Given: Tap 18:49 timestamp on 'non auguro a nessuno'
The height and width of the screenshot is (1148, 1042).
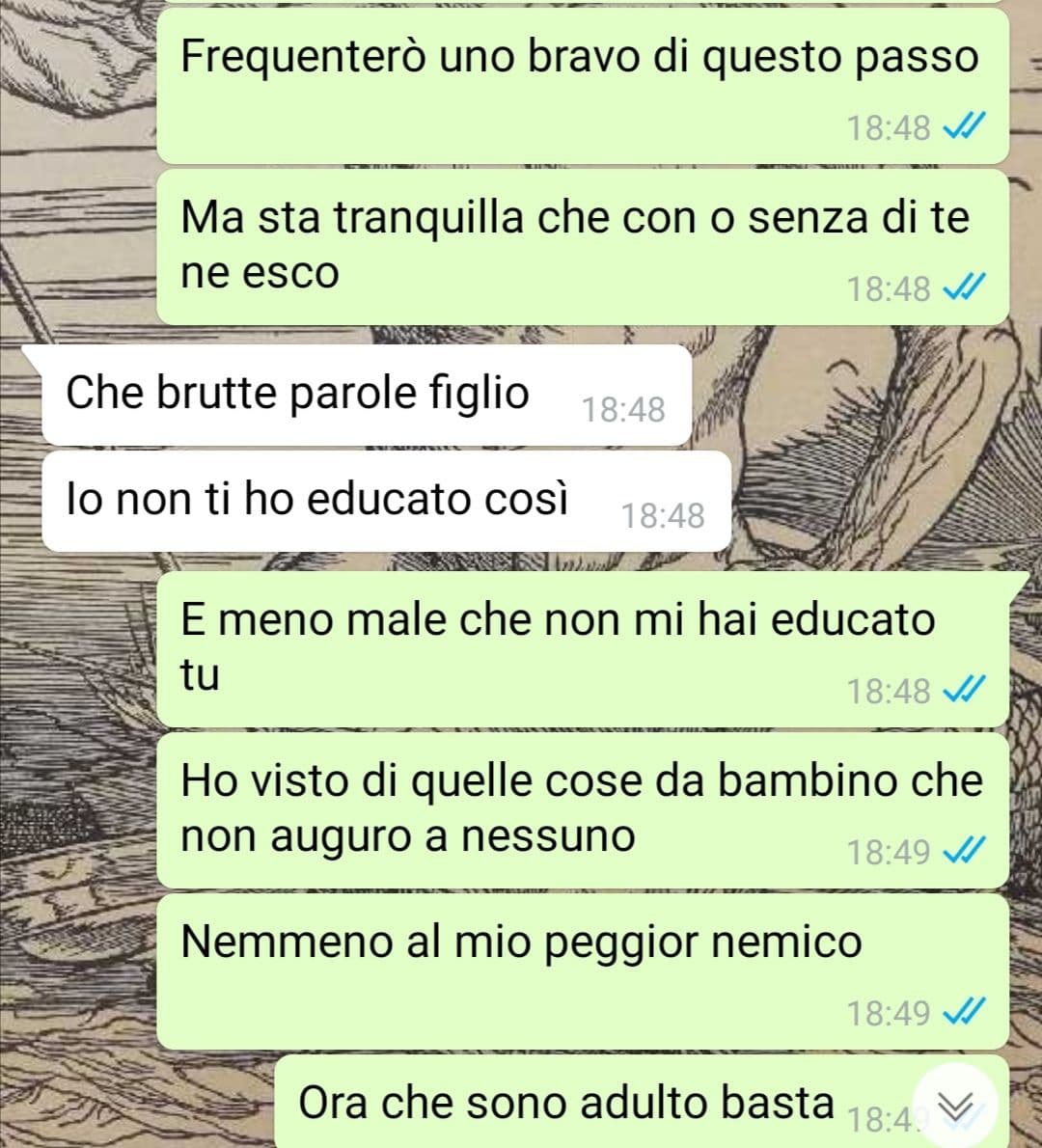Looking at the screenshot, I should click(889, 852).
